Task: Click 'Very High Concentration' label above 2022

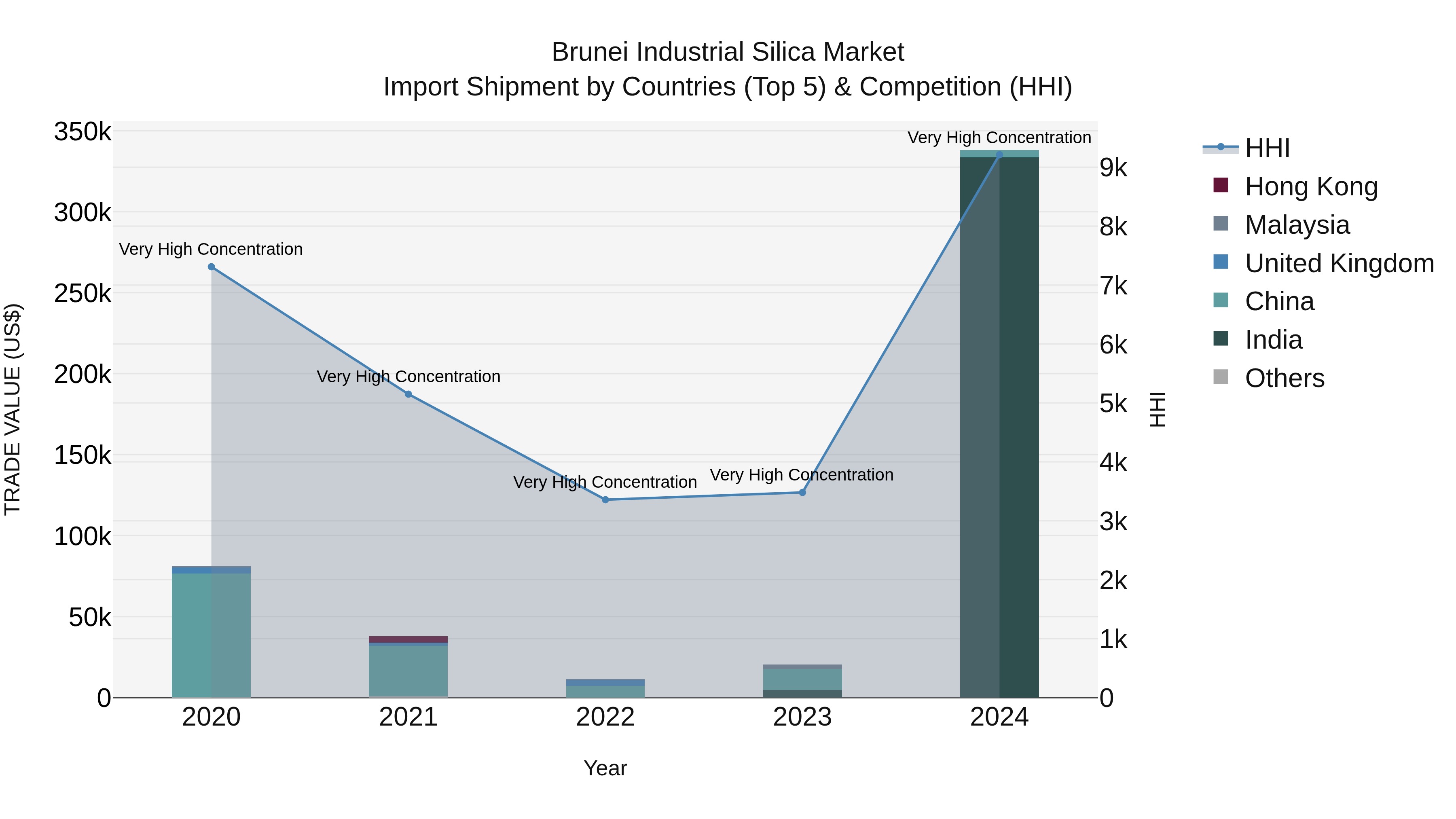Action: click(605, 483)
